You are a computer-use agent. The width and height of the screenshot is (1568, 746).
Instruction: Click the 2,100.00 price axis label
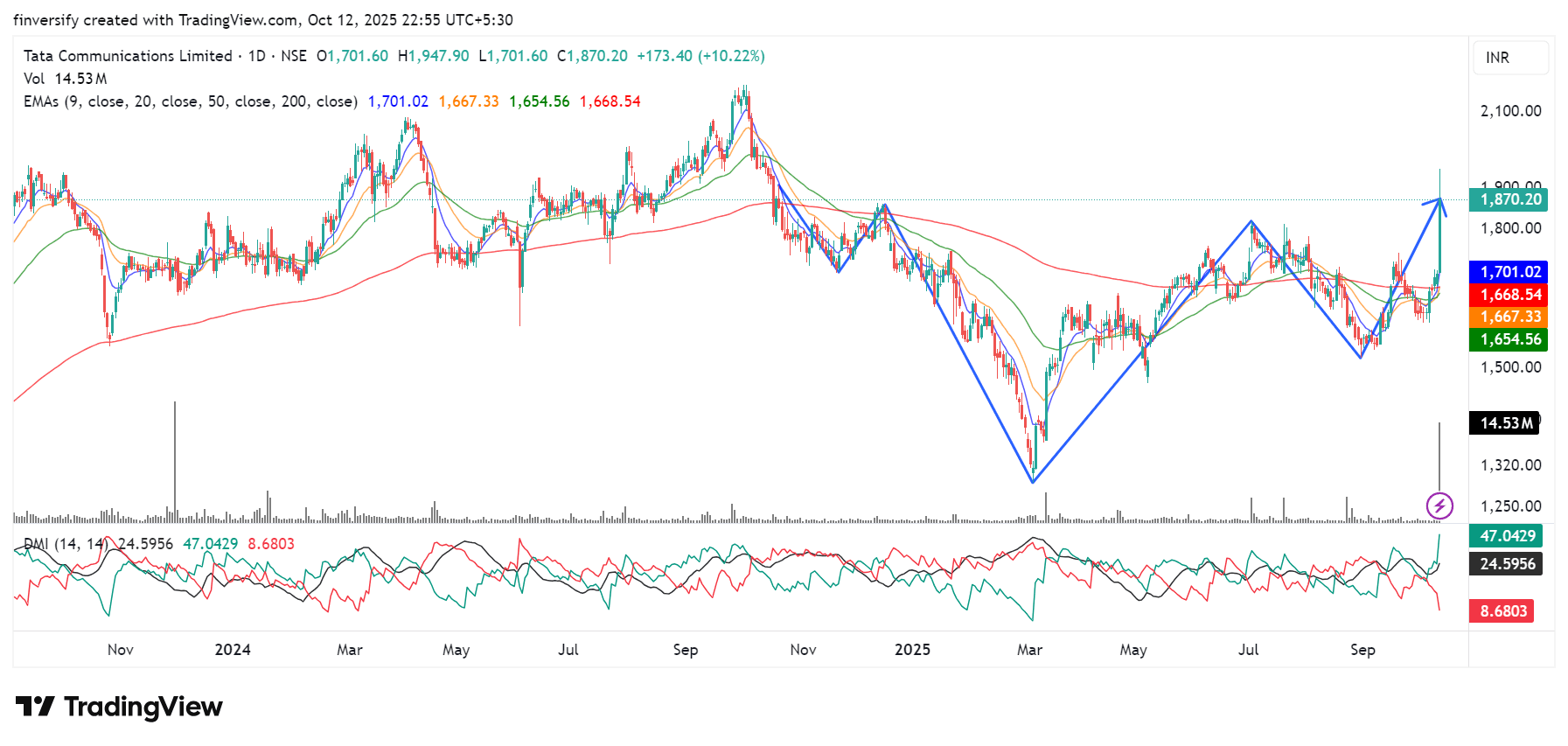[1510, 111]
